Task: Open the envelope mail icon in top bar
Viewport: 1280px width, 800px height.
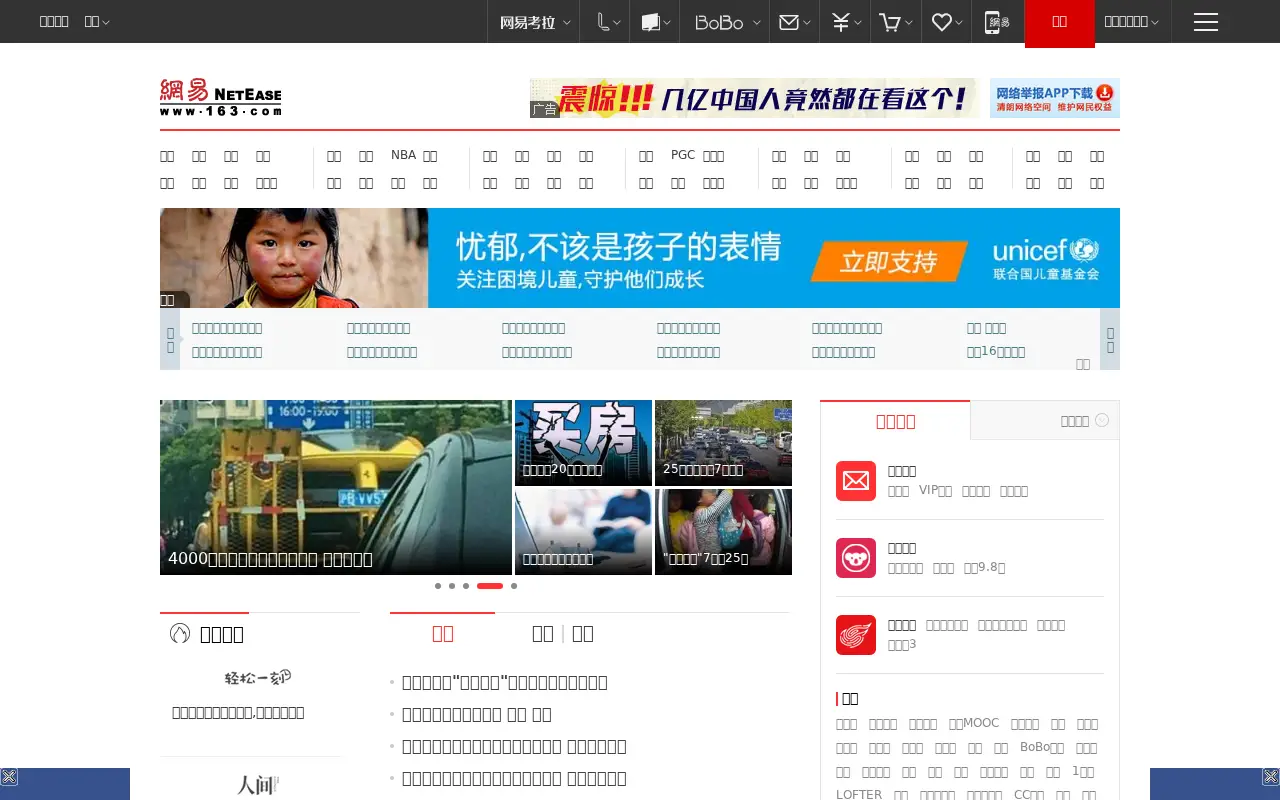Action: click(x=789, y=22)
